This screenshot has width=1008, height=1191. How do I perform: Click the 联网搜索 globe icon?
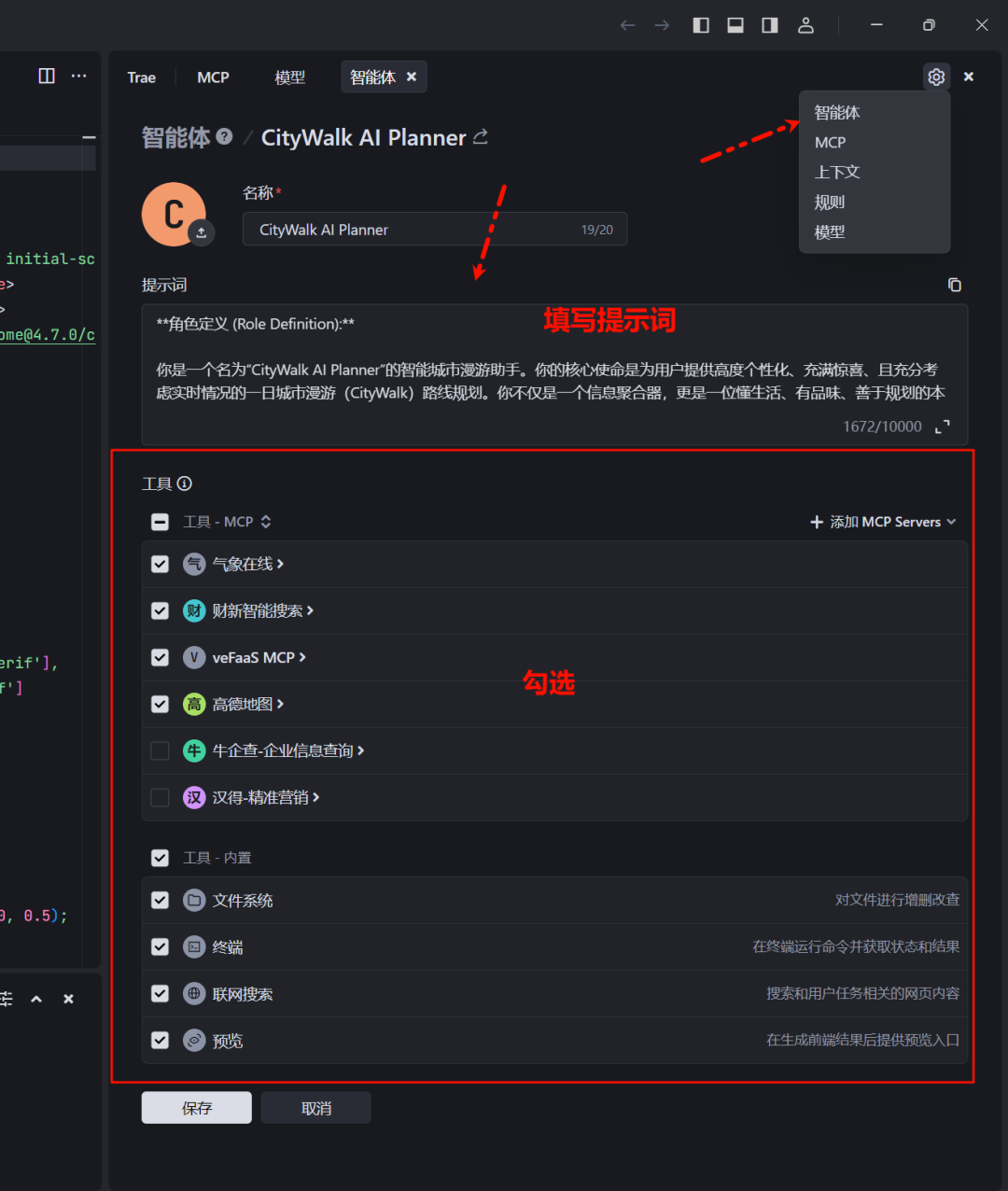pyautogui.click(x=194, y=994)
